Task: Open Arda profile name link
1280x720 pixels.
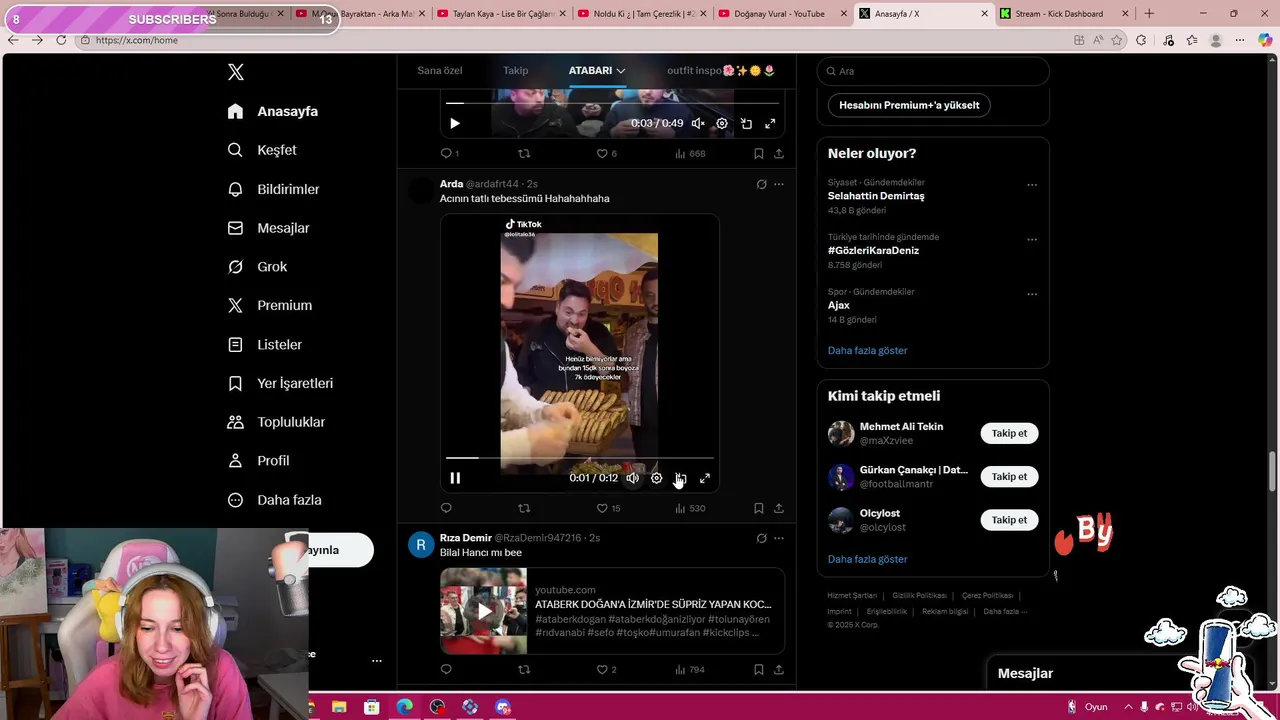Action: tap(451, 184)
